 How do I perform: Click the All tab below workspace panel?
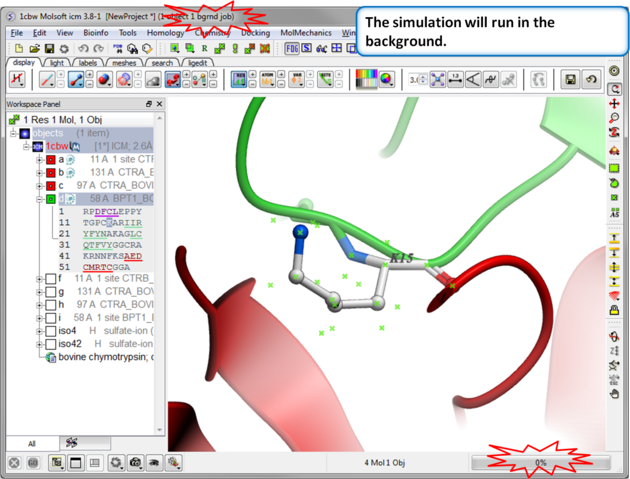31,443
